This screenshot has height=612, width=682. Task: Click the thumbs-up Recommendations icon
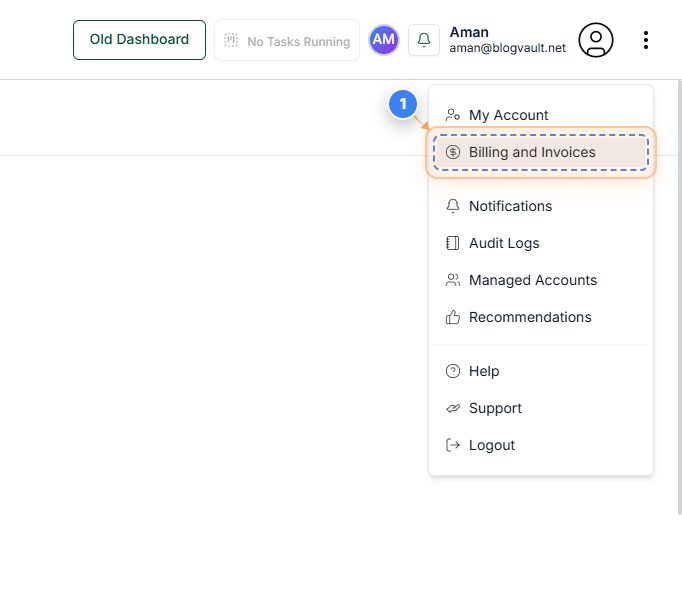[453, 317]
